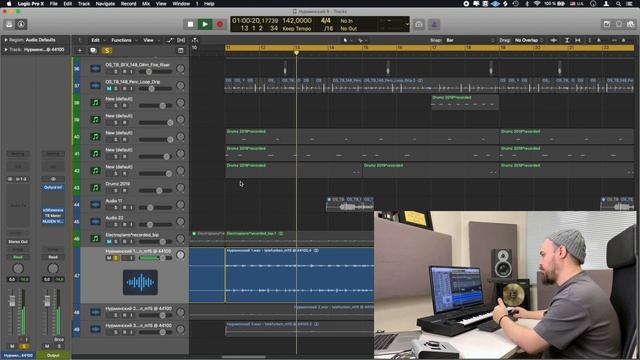Expand the Region Audio Defaults disclosure triangle

(6, 40)
